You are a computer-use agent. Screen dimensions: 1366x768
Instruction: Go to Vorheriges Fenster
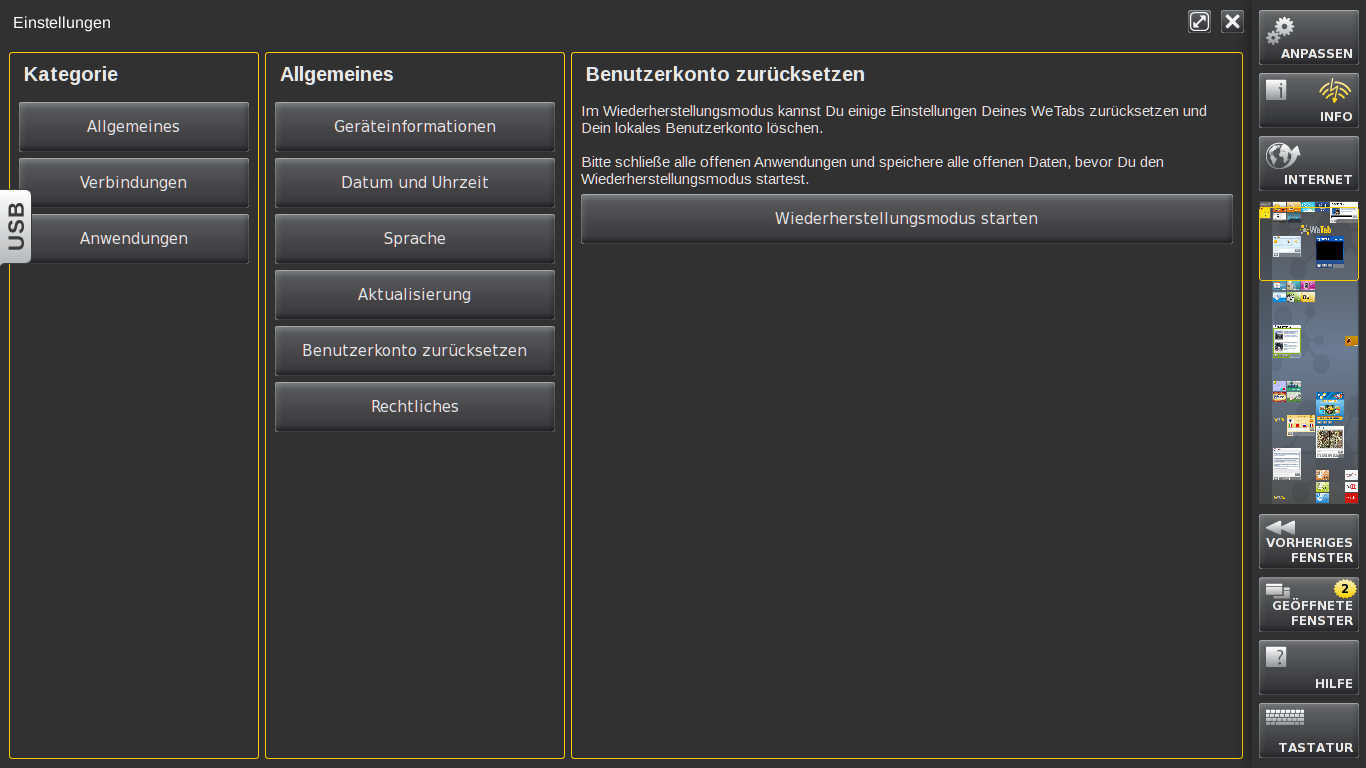pyautogui.click(x=1308, y=542)
